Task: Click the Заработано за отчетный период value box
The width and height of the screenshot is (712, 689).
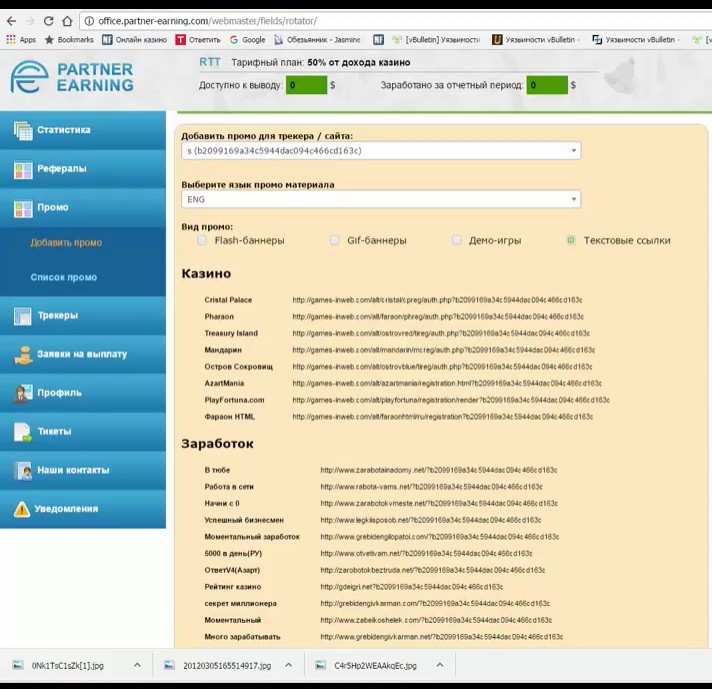Action: pyautogui.click(x=547, y=85)
